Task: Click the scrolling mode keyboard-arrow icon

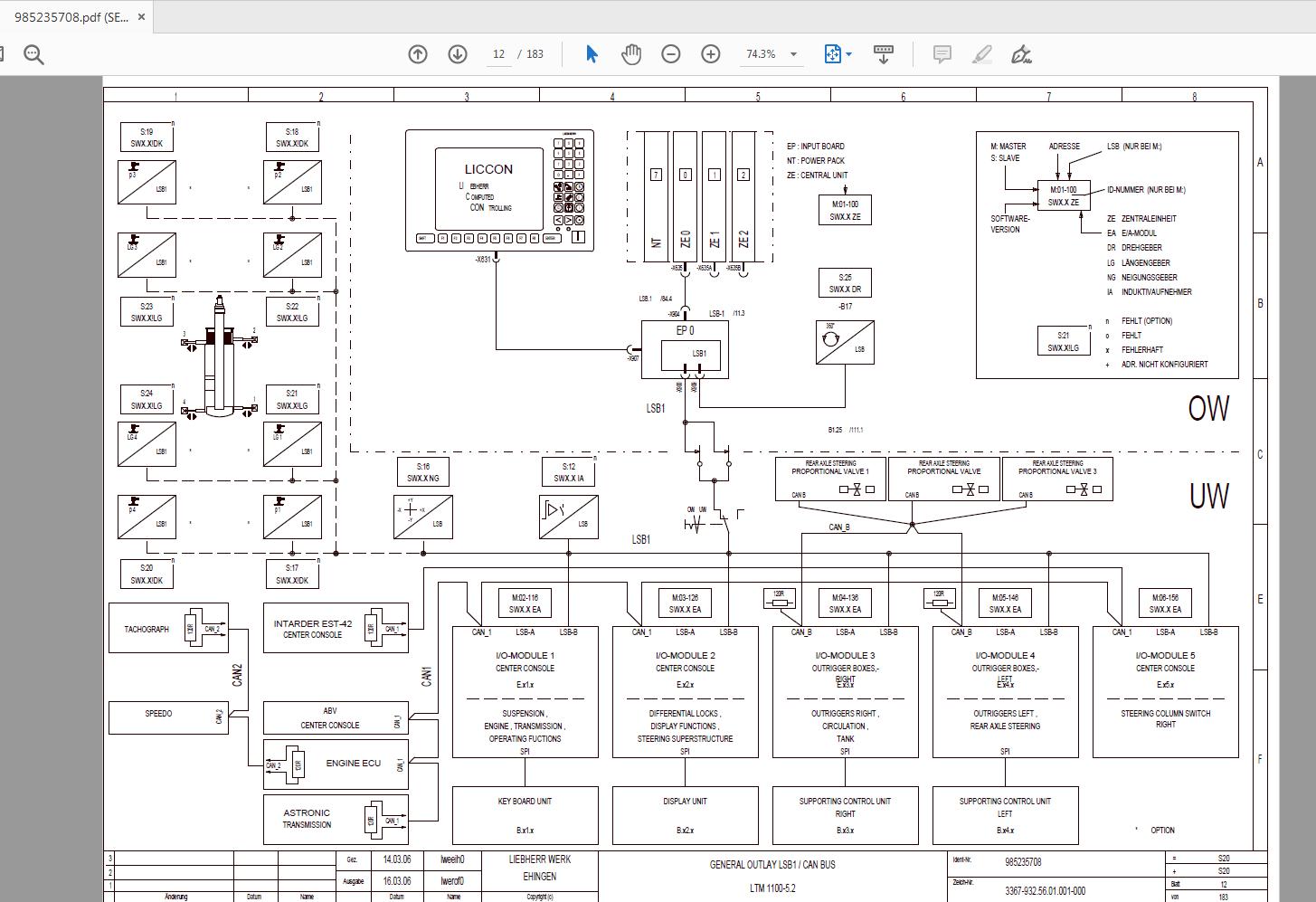Action: pyautogui.click(x=884, y=54)
